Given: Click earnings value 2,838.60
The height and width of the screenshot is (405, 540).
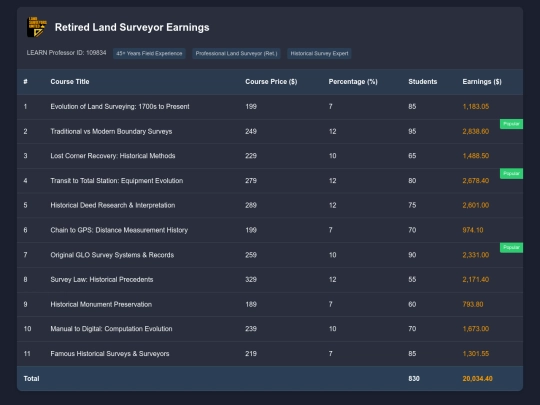Looking at the screenshot, I should (476, 131).
